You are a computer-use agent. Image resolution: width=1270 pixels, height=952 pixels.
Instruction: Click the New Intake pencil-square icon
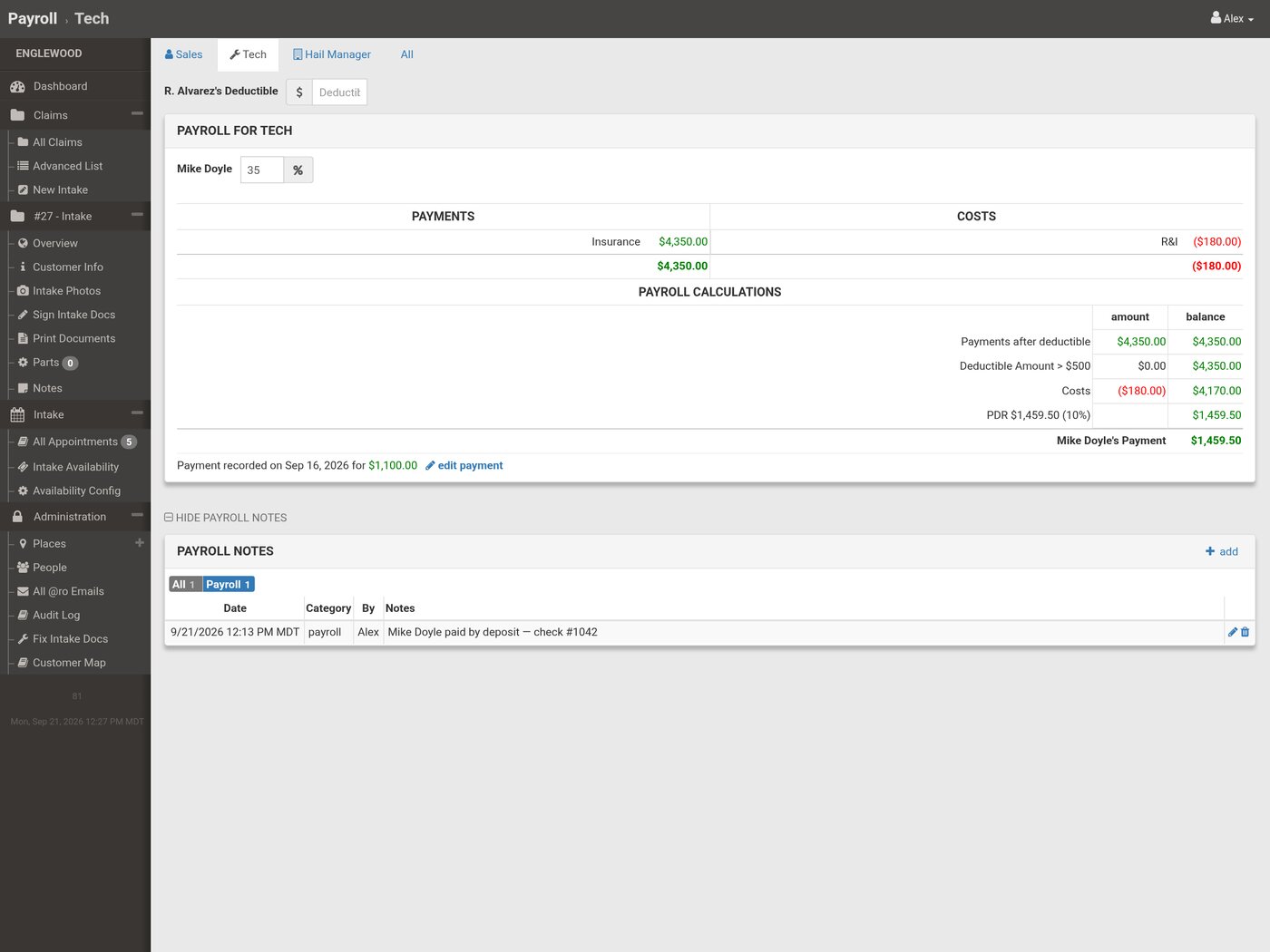click(x=23, y=189)
